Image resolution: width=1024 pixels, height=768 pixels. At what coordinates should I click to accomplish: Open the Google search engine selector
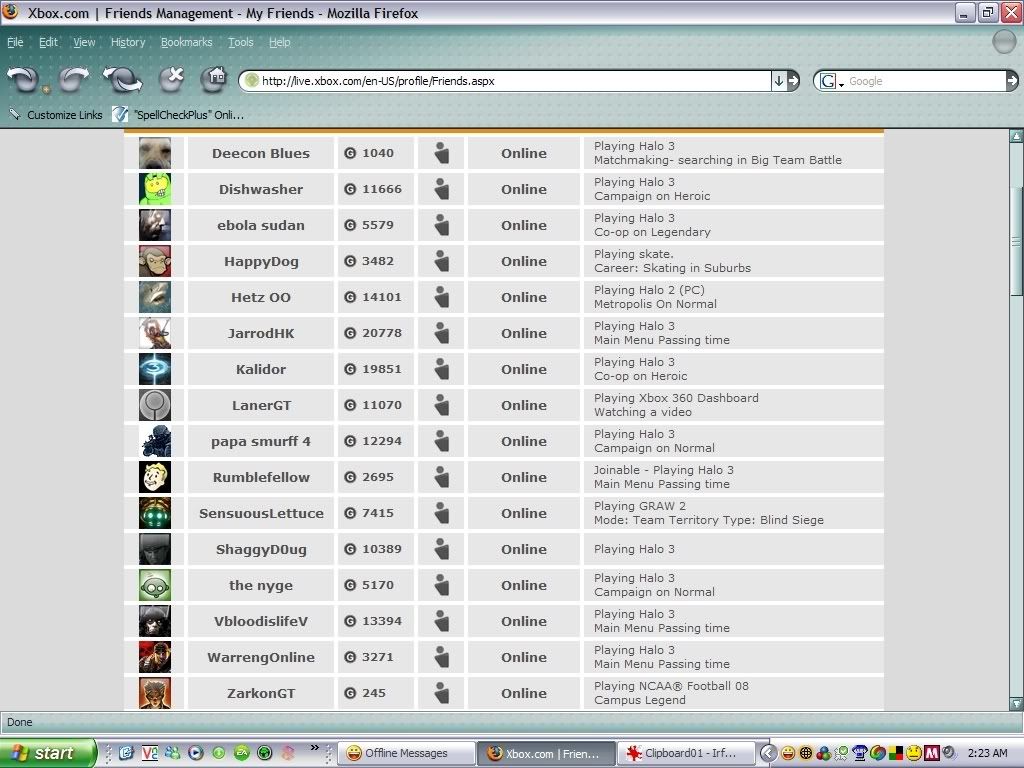pyautogui.click(x=831, y=81)
